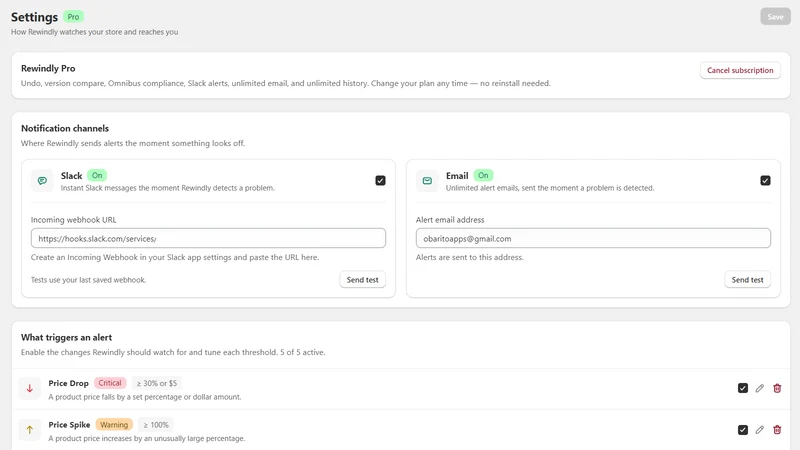
Task: Click the Email On status badge
Action: (x=483, y=176)
